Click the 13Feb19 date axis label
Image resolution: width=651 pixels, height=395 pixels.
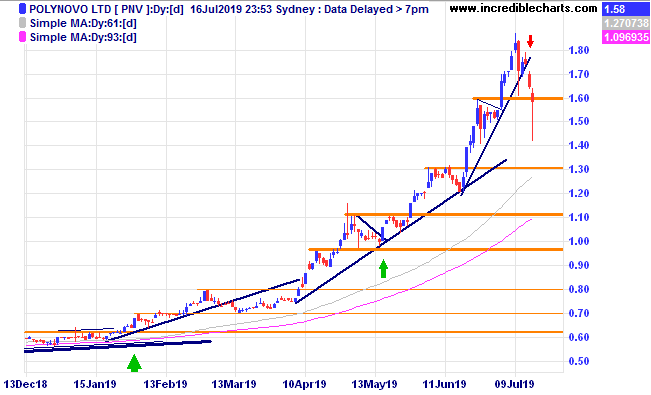tap(165, 385)
